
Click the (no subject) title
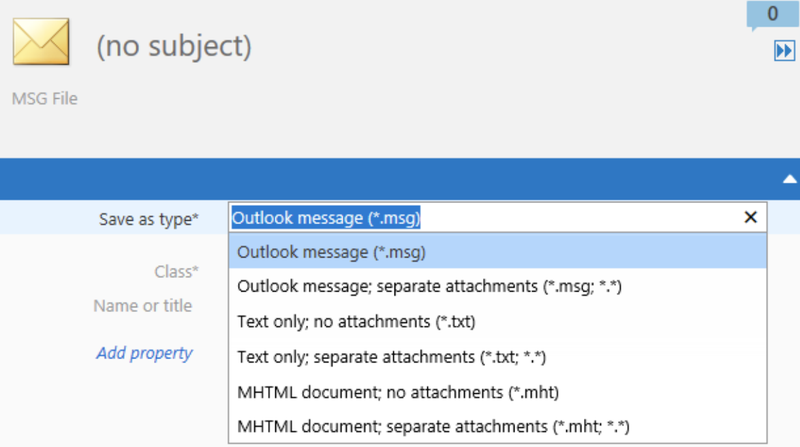(174, 46)
